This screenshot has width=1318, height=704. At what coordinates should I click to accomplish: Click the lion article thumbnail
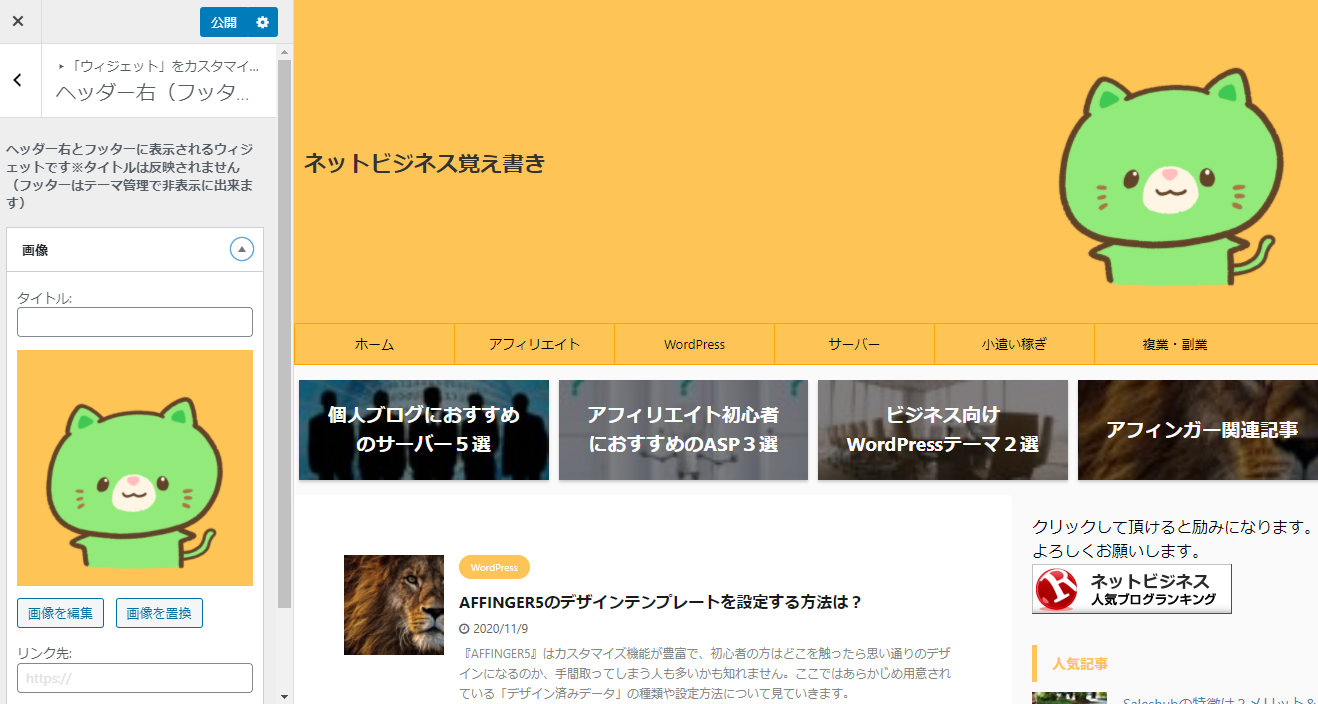pos(394,605)
